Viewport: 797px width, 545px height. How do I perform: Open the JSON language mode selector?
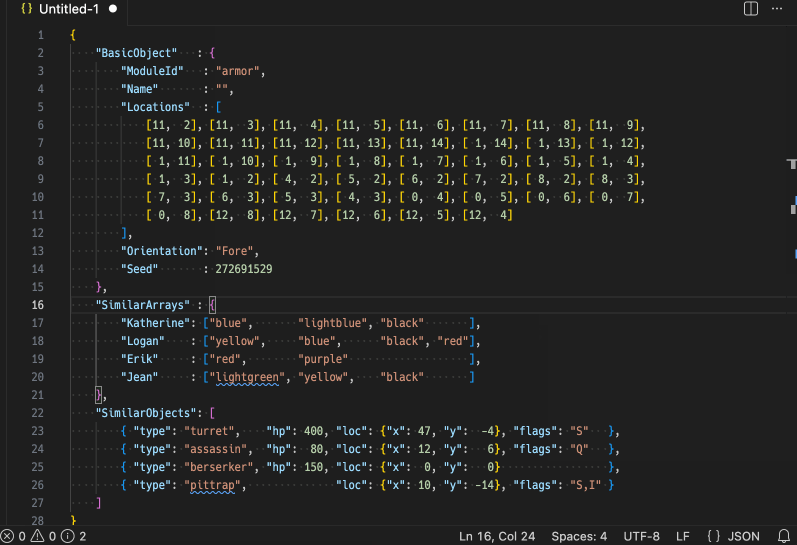coord(733,536)
